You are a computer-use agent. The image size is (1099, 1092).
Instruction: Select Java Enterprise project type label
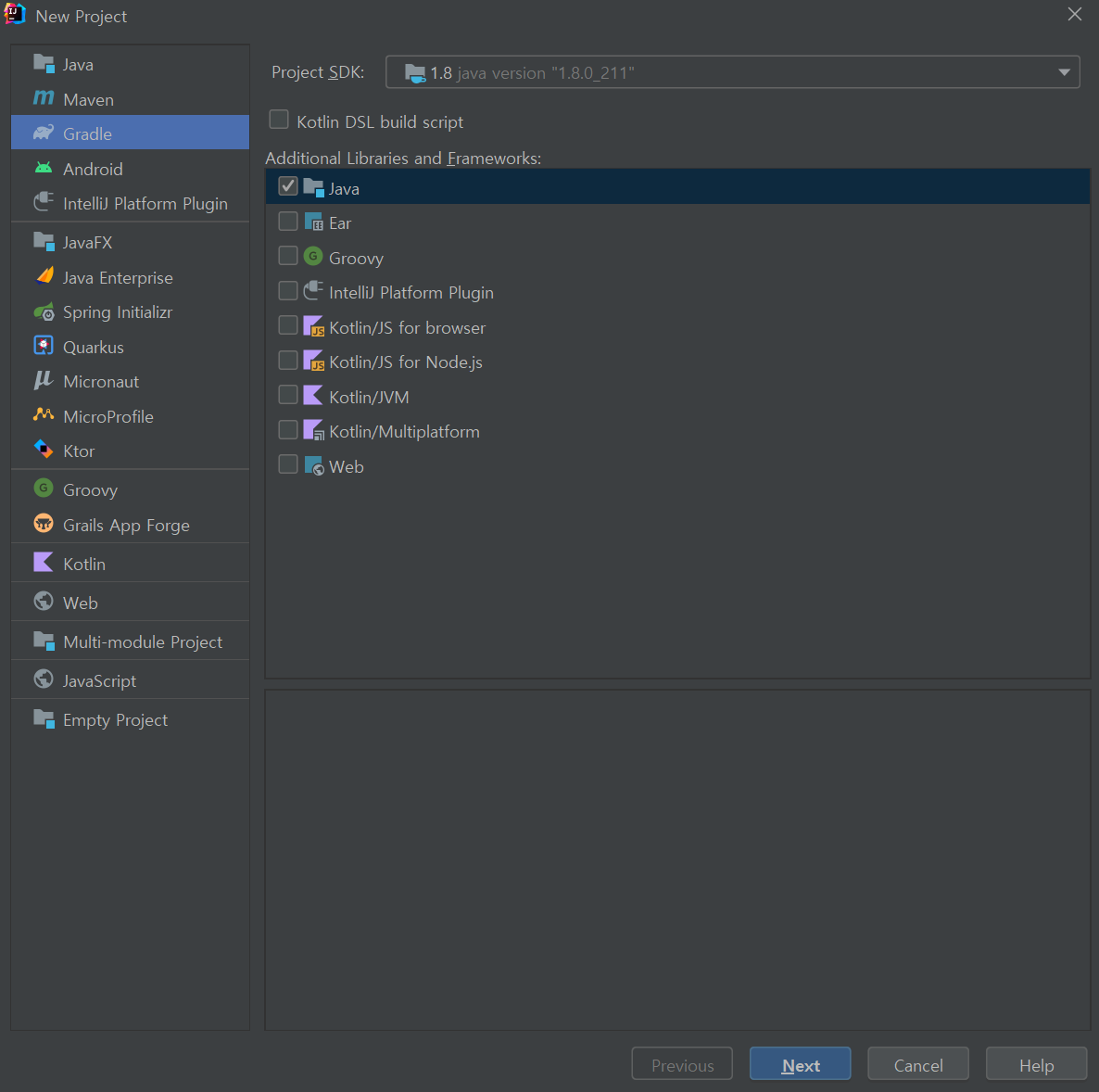click(118, 278)
